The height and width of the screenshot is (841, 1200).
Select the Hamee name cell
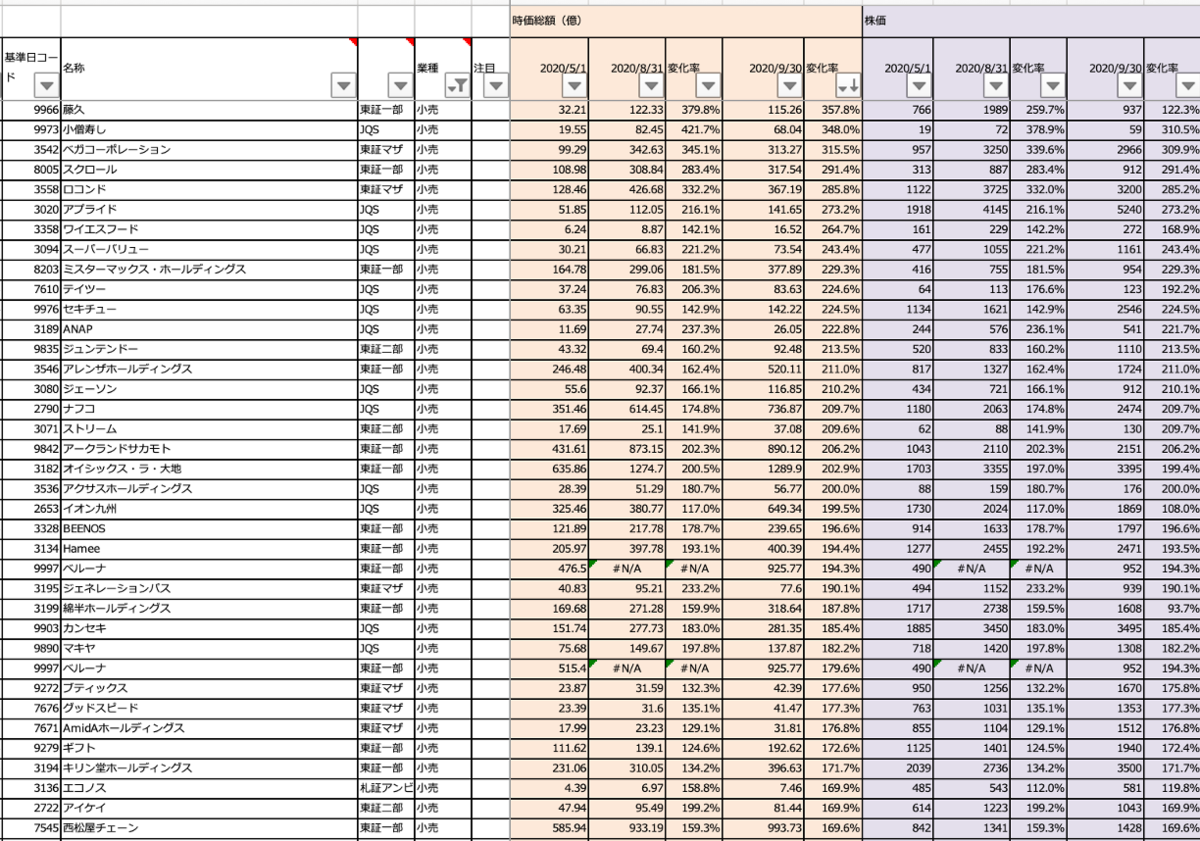click(x=209, y=549)
